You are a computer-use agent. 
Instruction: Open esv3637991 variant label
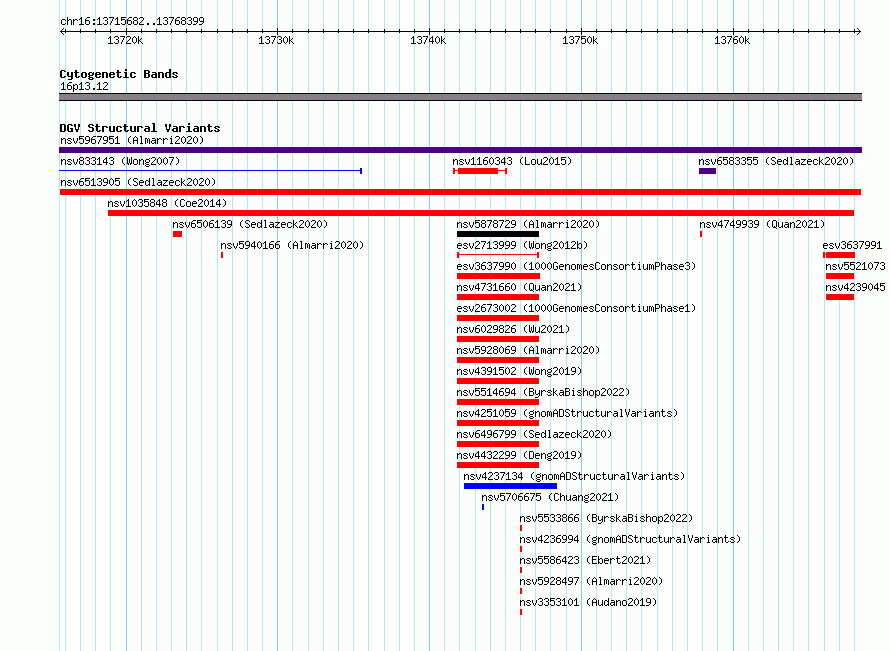(852, 245)
